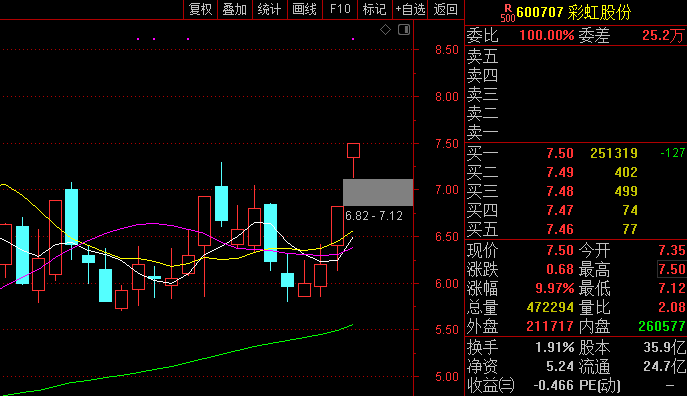This screenshot has height=396, width=687.
Task: Click the 外盘 value 211717
Action: pyautogui.click(x=550, y=326)
